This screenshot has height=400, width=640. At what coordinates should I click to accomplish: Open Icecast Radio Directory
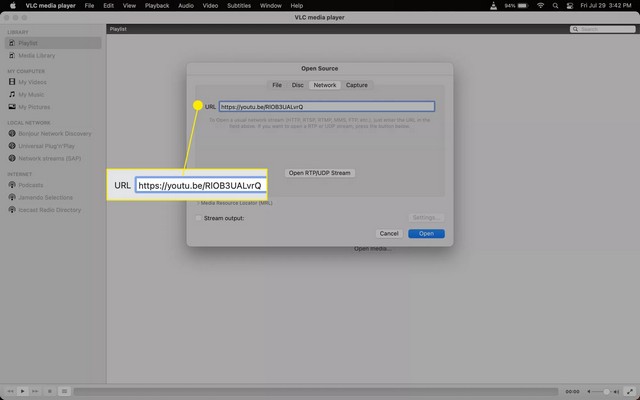[50, 210]
